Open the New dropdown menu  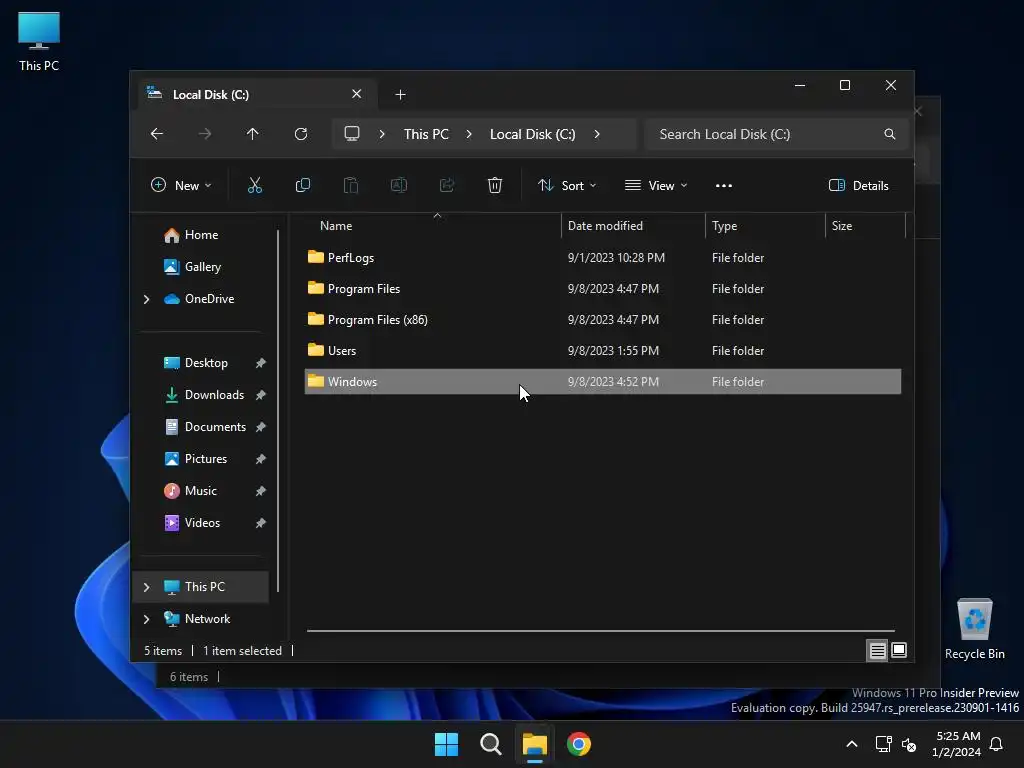[181, 185]
